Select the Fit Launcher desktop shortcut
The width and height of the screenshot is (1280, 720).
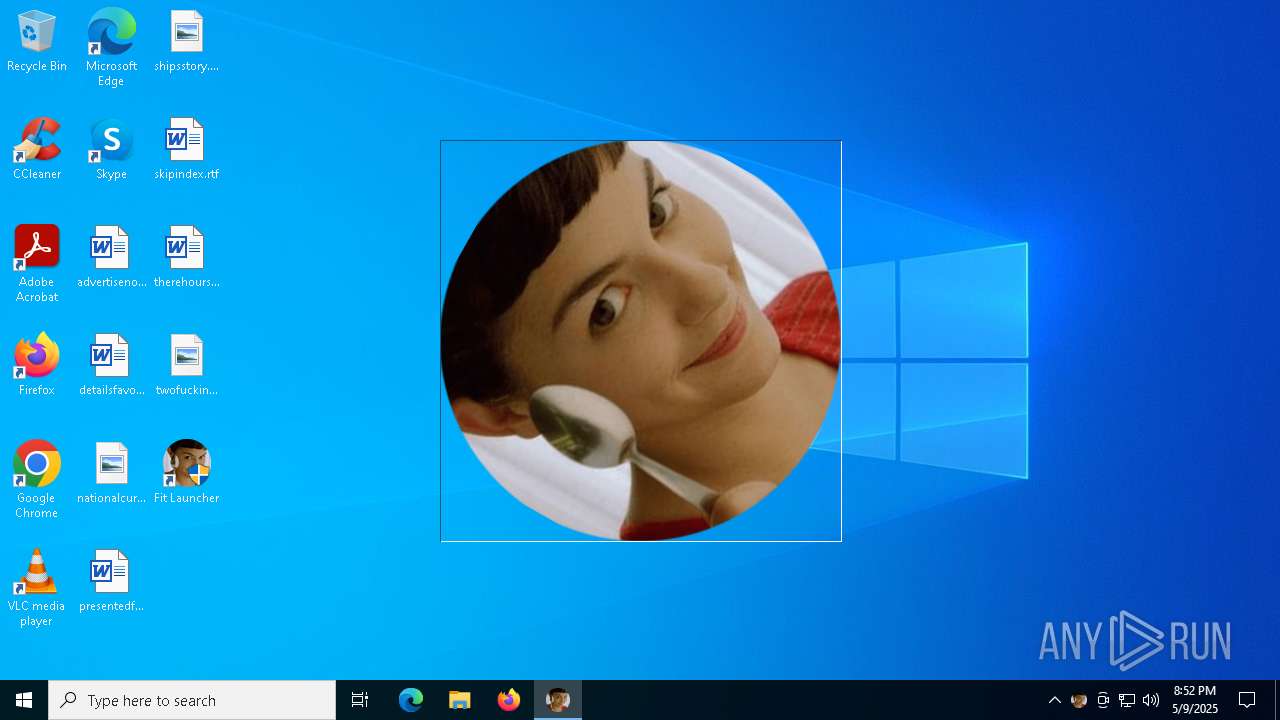coord(186,474)
